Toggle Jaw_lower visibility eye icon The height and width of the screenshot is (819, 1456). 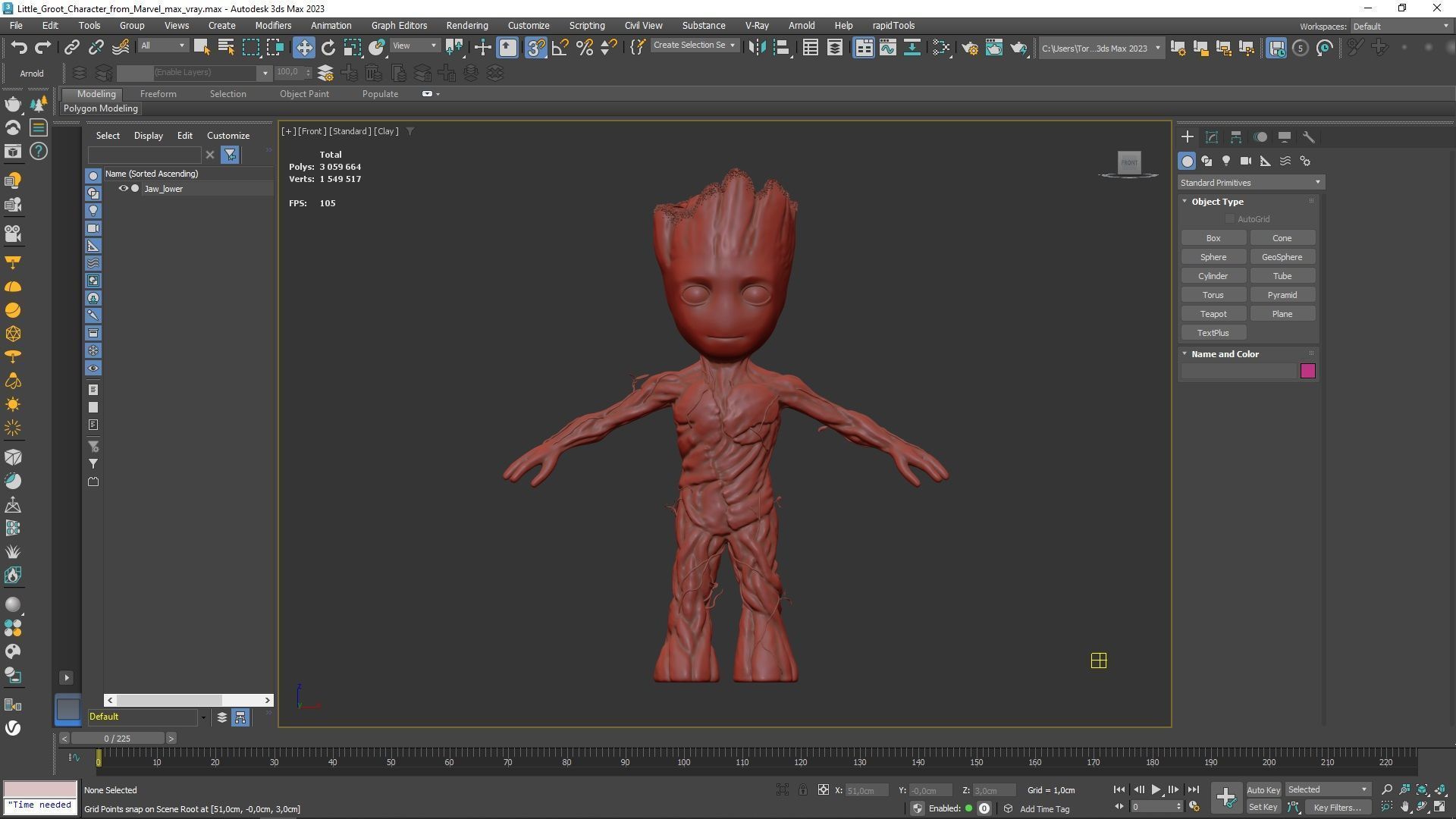point(123,189)
